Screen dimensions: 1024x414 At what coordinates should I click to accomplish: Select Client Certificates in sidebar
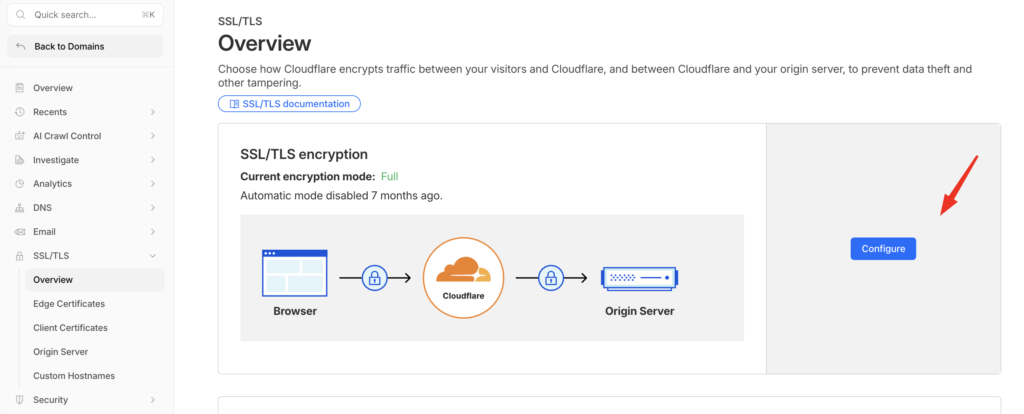70,328
